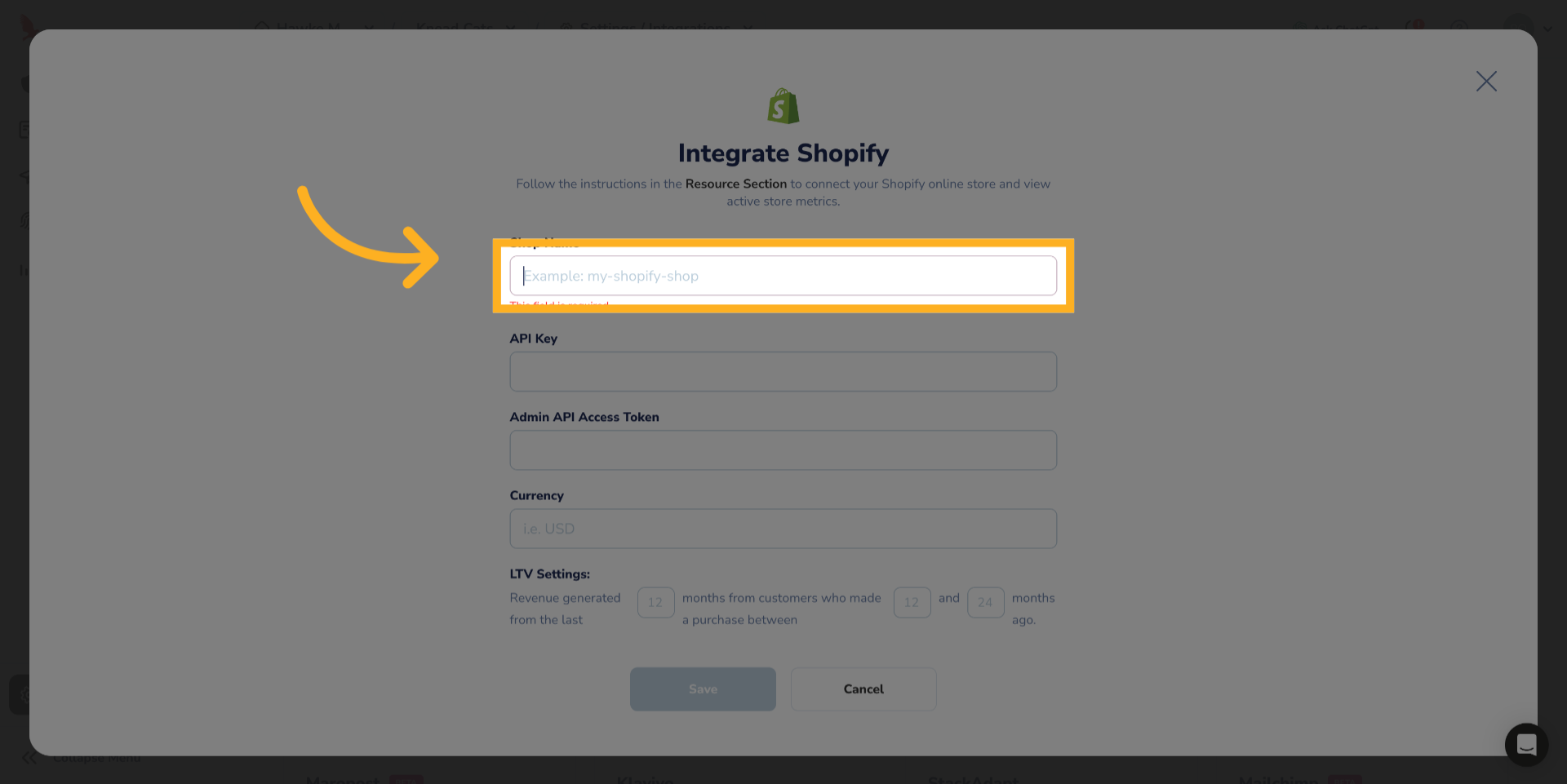Screen dimensions: 1567x784
Task: Focus the shop name field
Action: [x=783, y=276]
